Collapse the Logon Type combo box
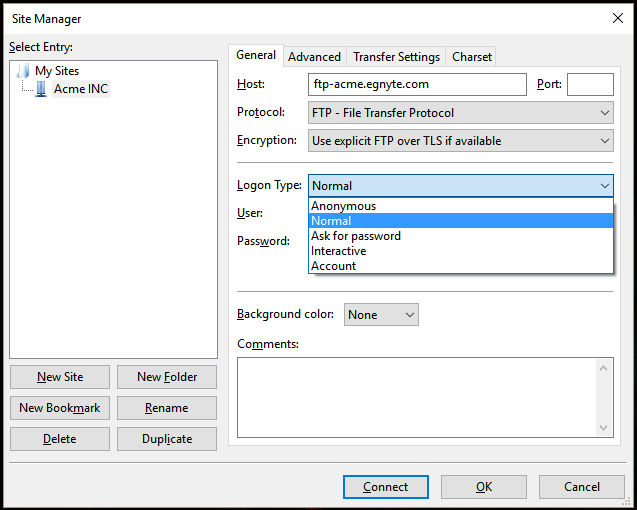The width and height of the screenshot is (637, 510). (604, 185)
